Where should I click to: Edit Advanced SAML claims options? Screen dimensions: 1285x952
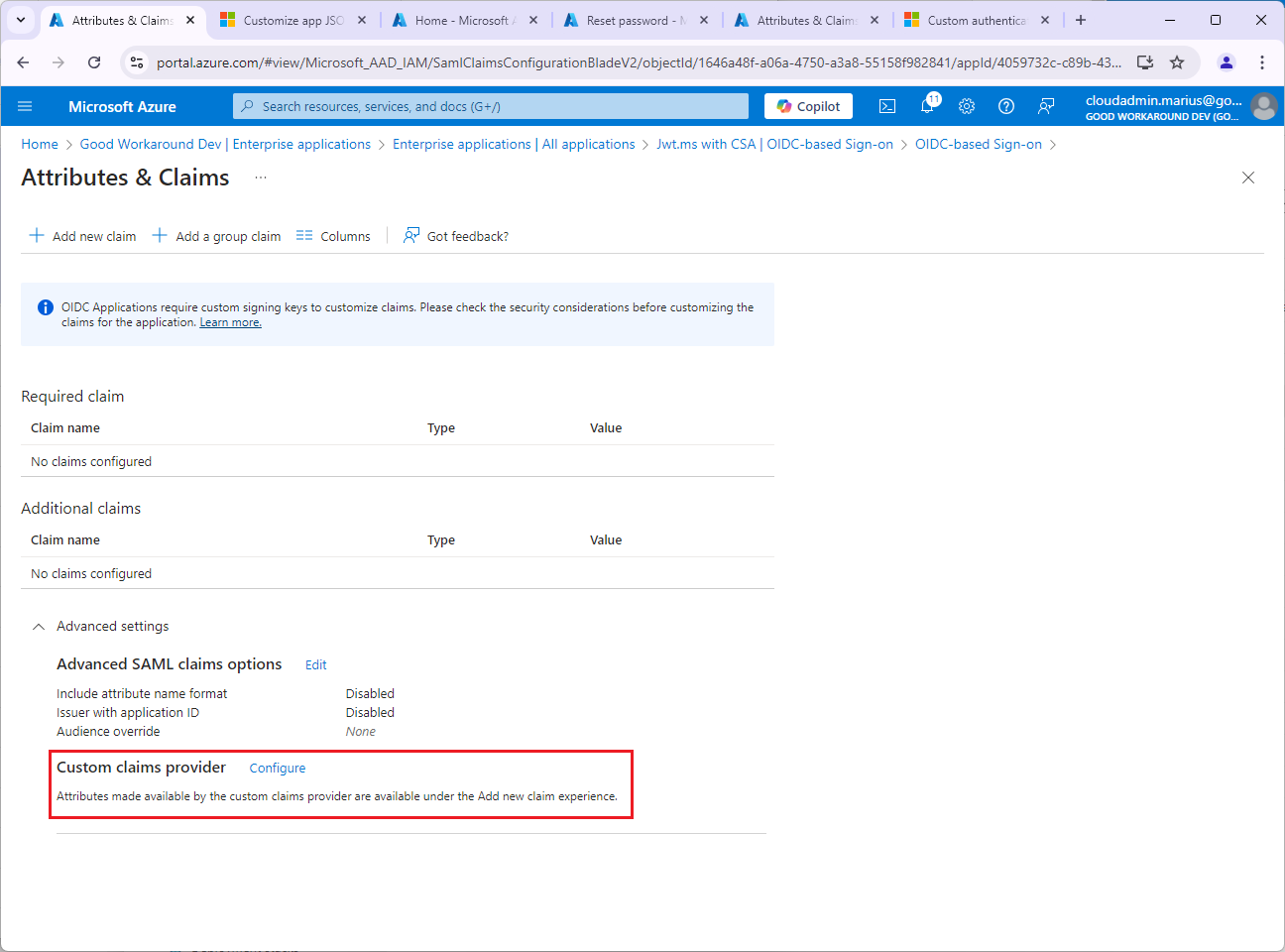coord(315,665)
